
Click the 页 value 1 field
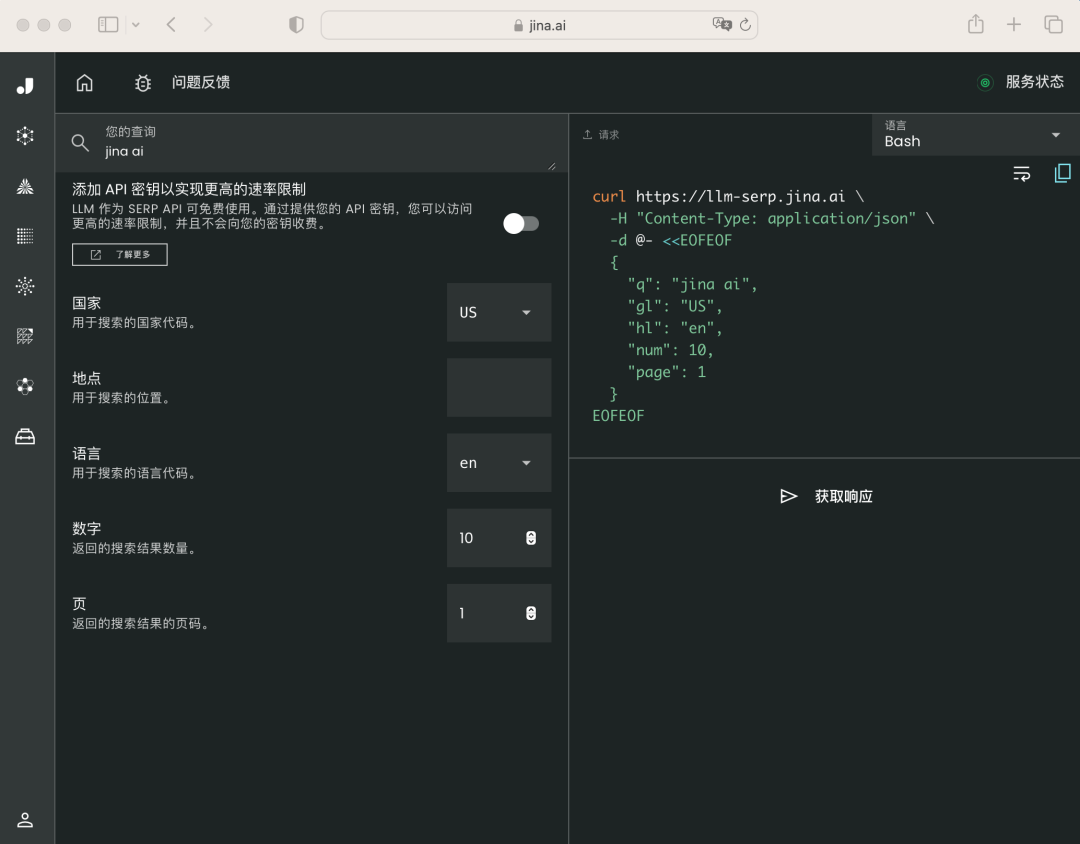point(499,613)
